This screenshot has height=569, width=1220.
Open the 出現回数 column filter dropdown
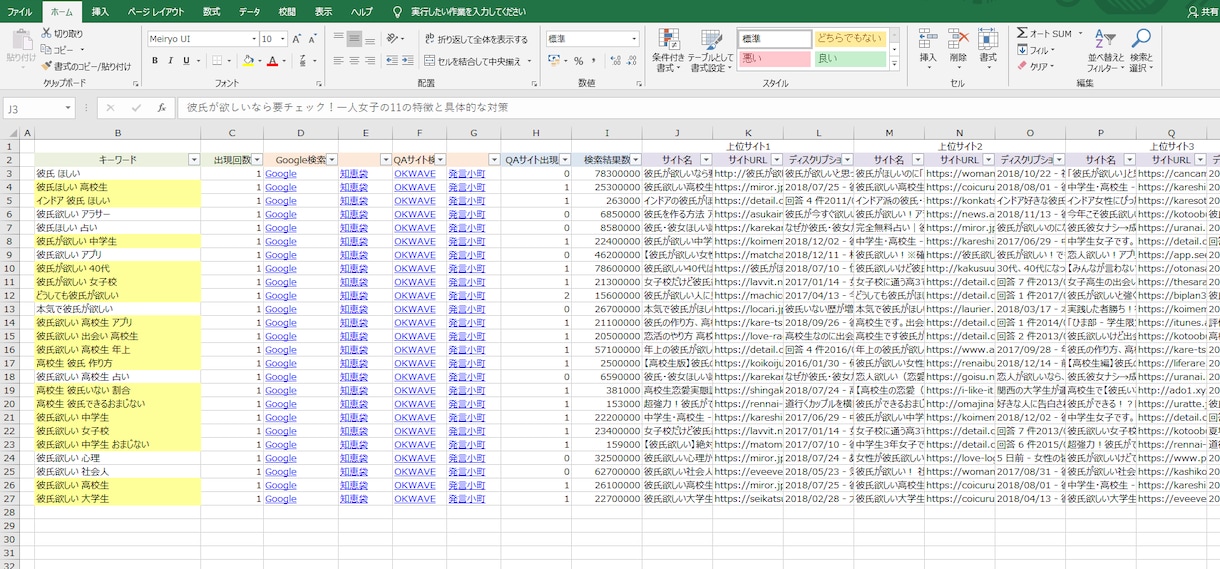pyautogui.click(x=257, y=160)
